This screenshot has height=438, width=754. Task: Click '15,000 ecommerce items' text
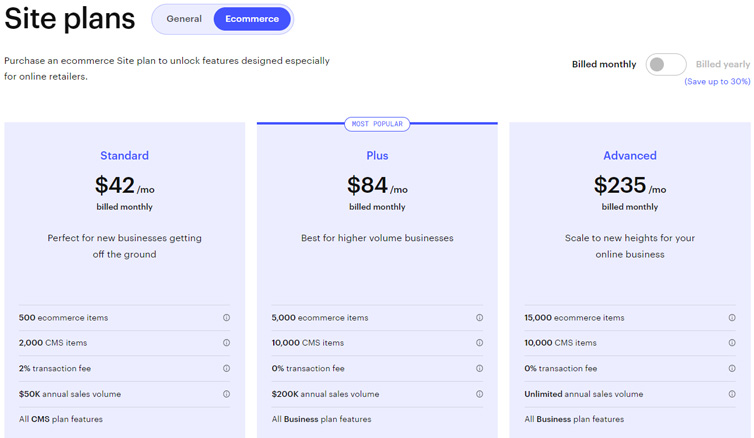tap(574, 318)
